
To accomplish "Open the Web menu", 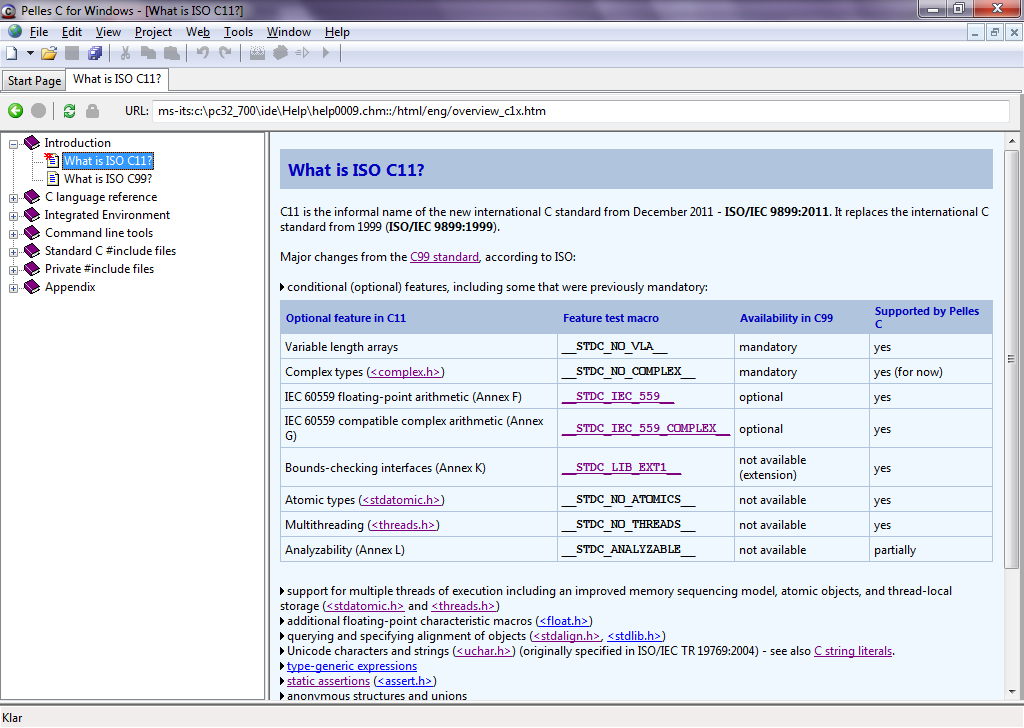I will [198, 32].
